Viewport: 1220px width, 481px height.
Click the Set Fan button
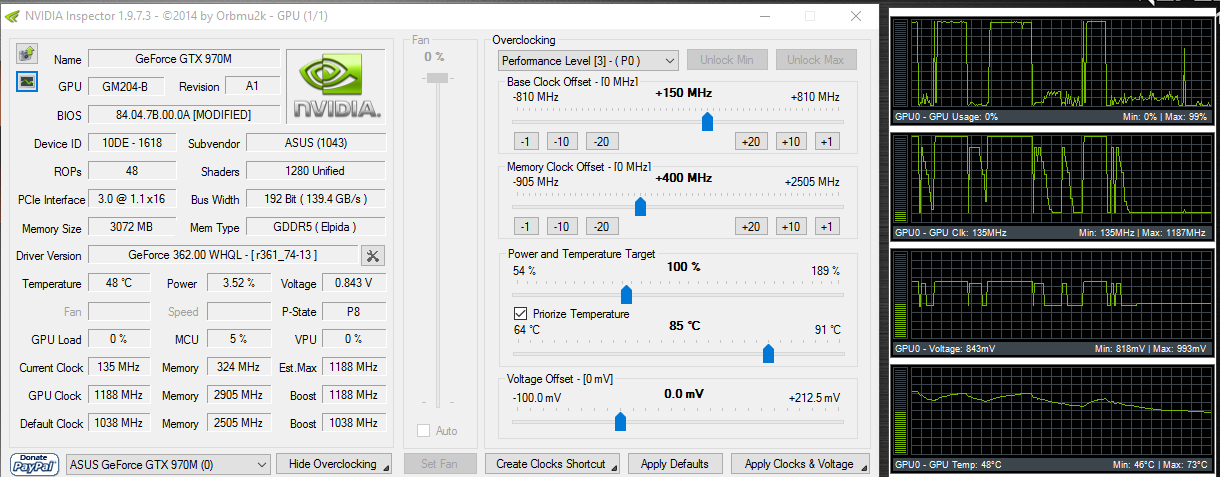(x=441, y=464)
